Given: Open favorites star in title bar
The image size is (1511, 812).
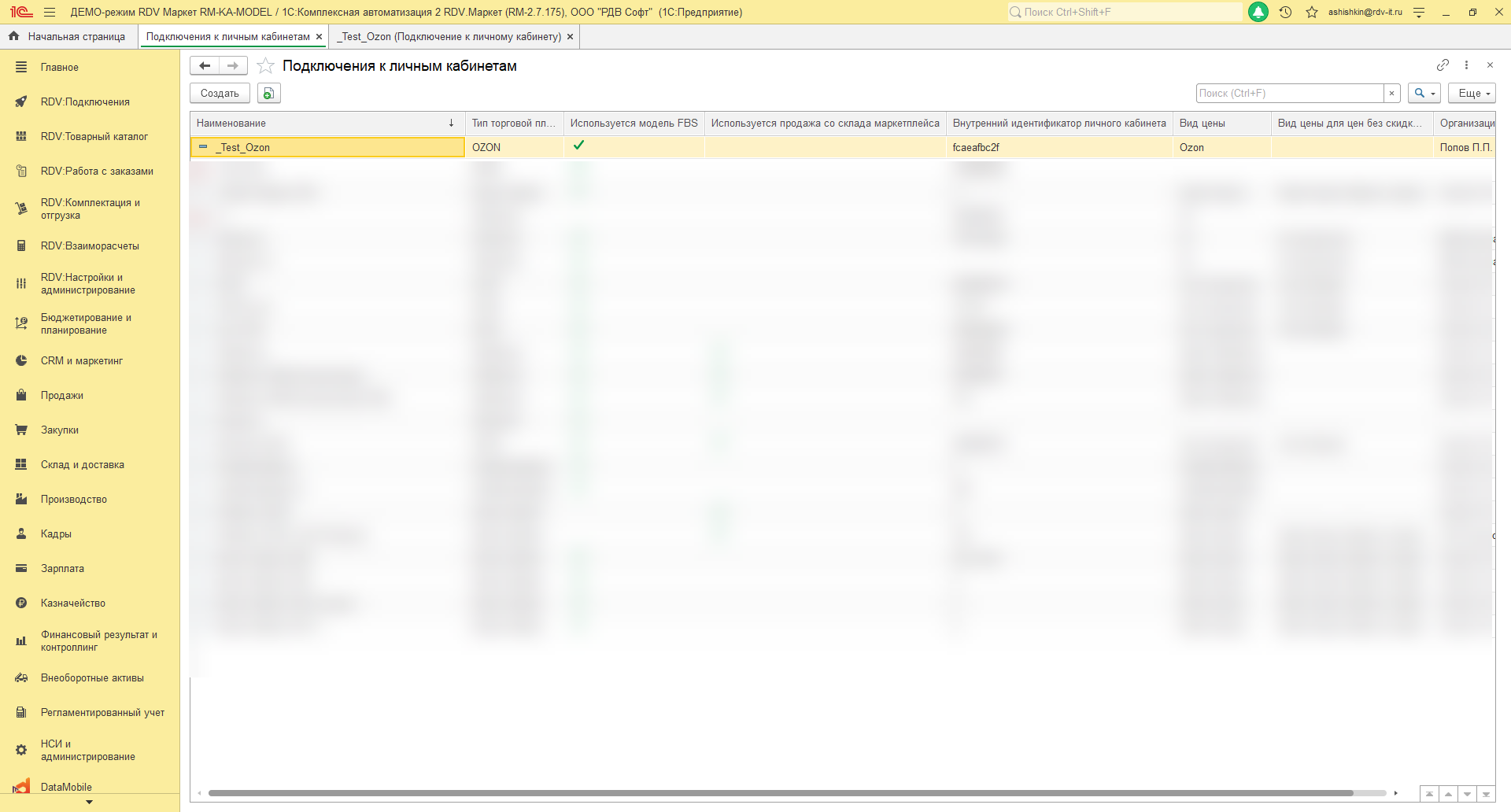Looking at the screenshot, I should [1312, 12].
